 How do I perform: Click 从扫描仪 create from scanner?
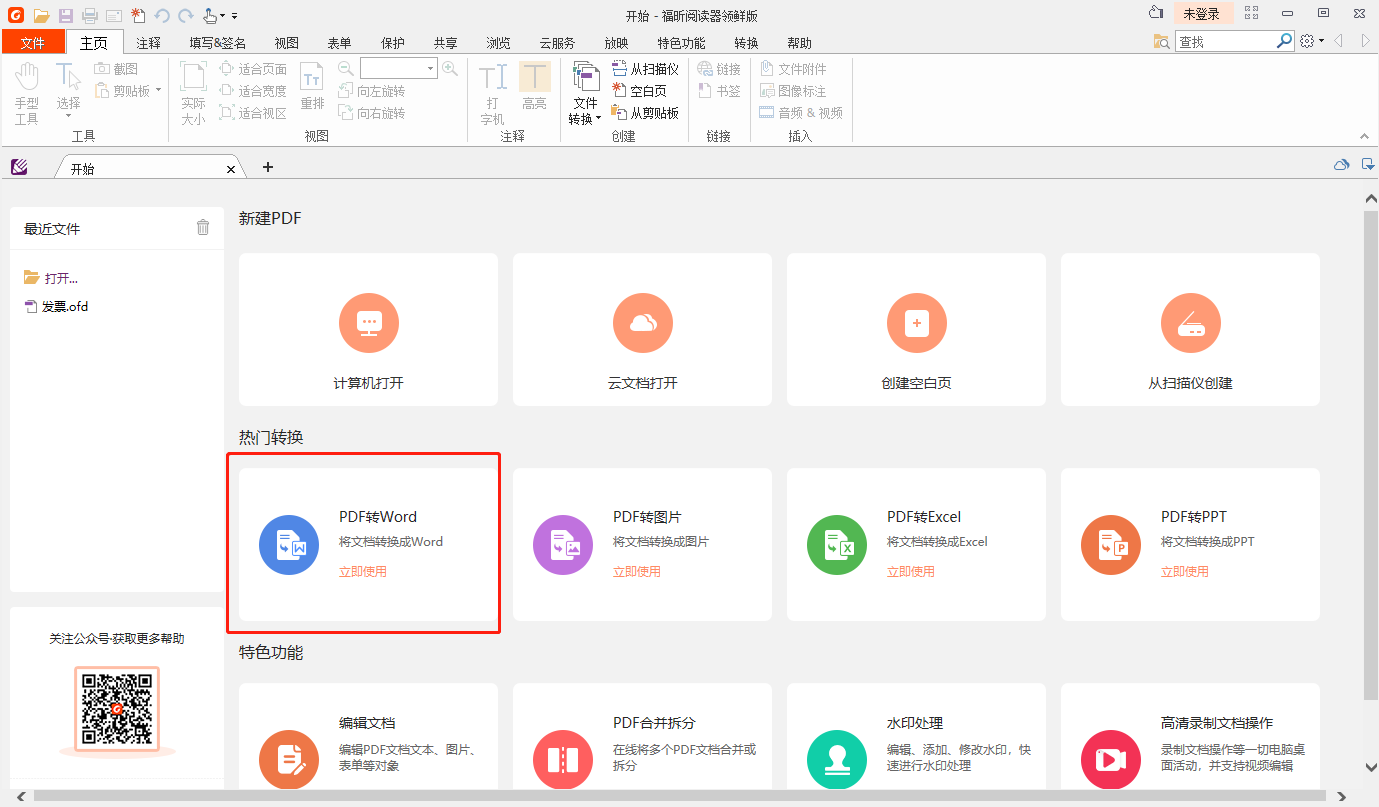pos(646,69)
